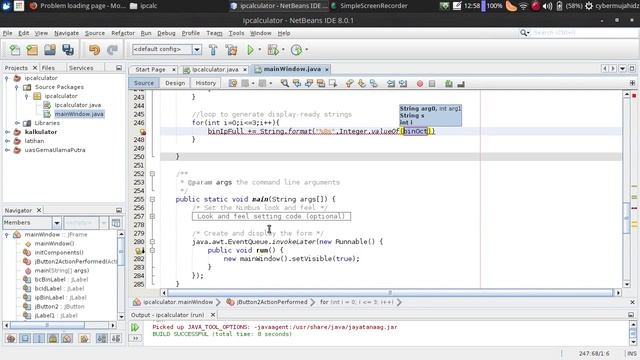Select initComponents() in Navigator
Image resolution: width=640 pixels, height=360 pixels.
click(59, 253)
